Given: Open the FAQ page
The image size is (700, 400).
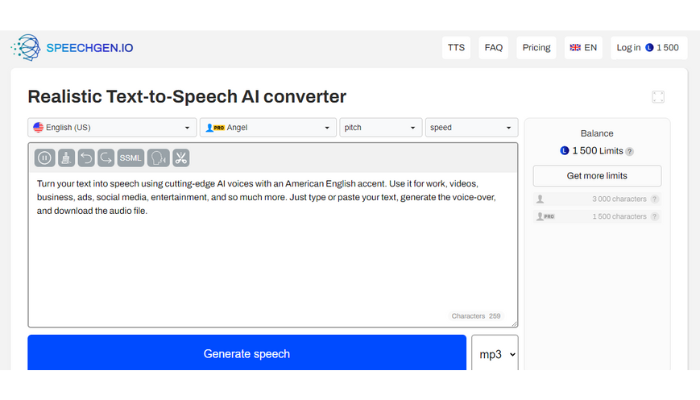Looking at the screenshot, I should [493, 47].
